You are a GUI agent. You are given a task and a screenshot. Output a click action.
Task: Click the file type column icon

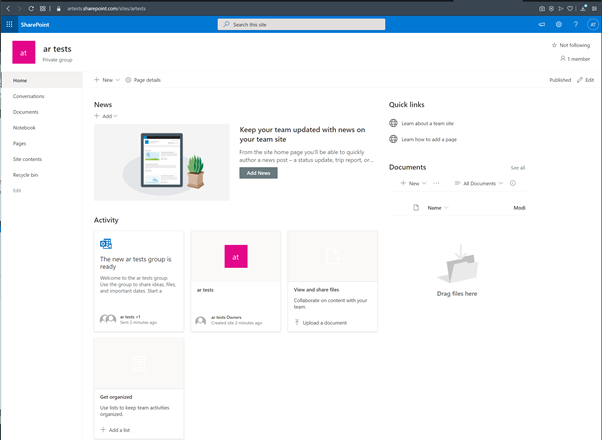click(x=416, y=208)
